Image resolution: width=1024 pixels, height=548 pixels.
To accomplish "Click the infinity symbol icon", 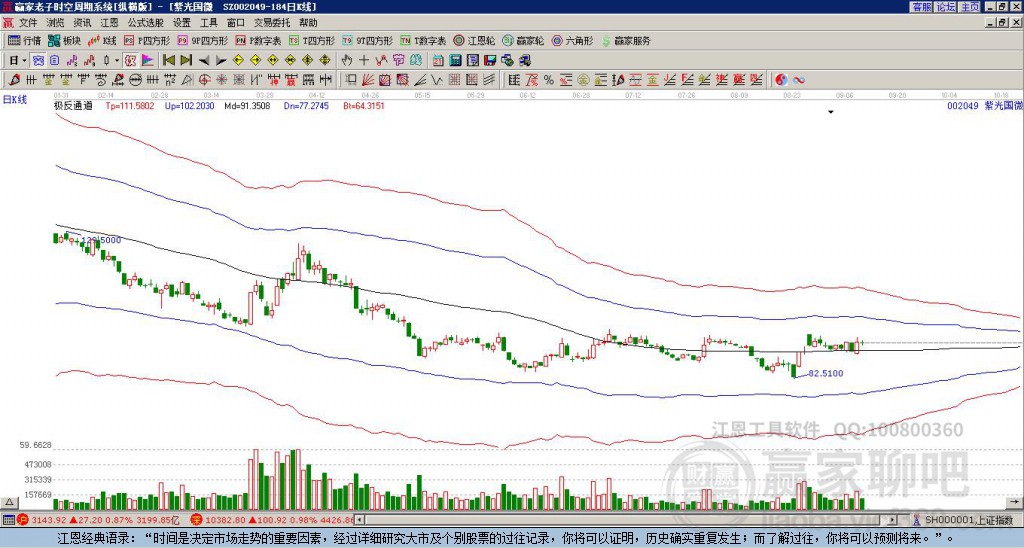I will (x=799, y=80).
